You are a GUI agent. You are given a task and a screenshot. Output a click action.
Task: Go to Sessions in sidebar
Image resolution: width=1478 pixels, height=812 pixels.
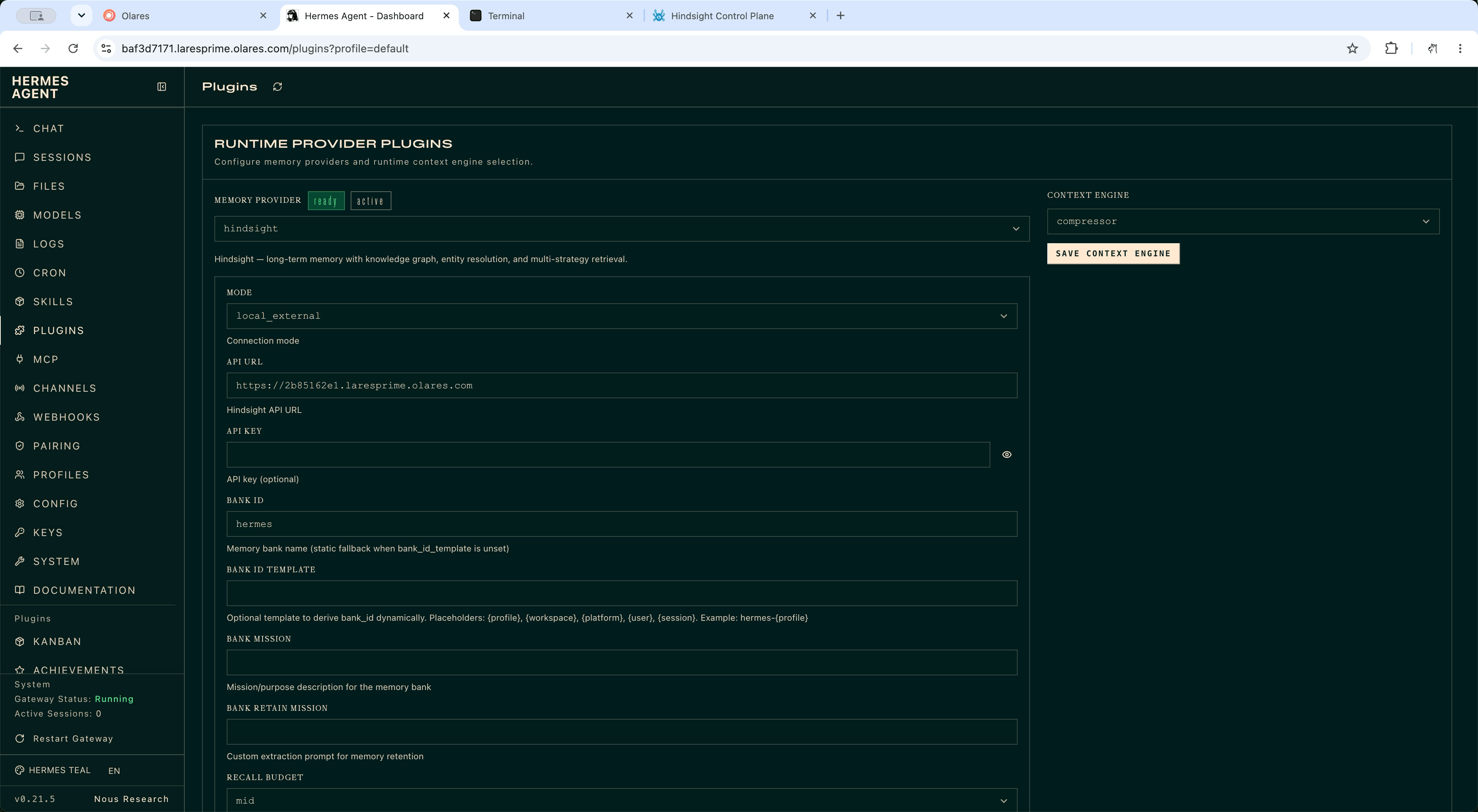coord(92,157)
